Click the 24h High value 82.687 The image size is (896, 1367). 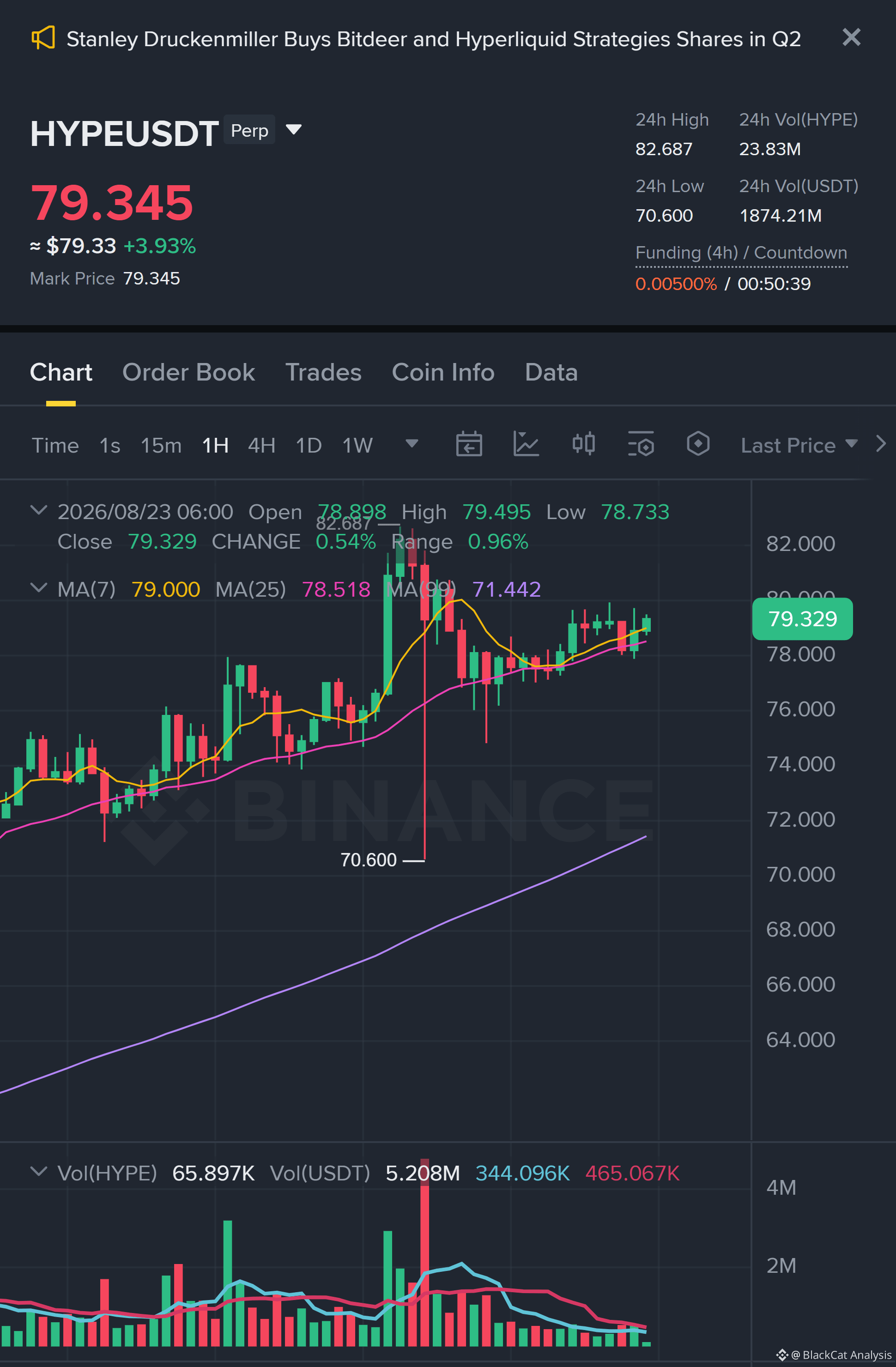coord(664,149)
